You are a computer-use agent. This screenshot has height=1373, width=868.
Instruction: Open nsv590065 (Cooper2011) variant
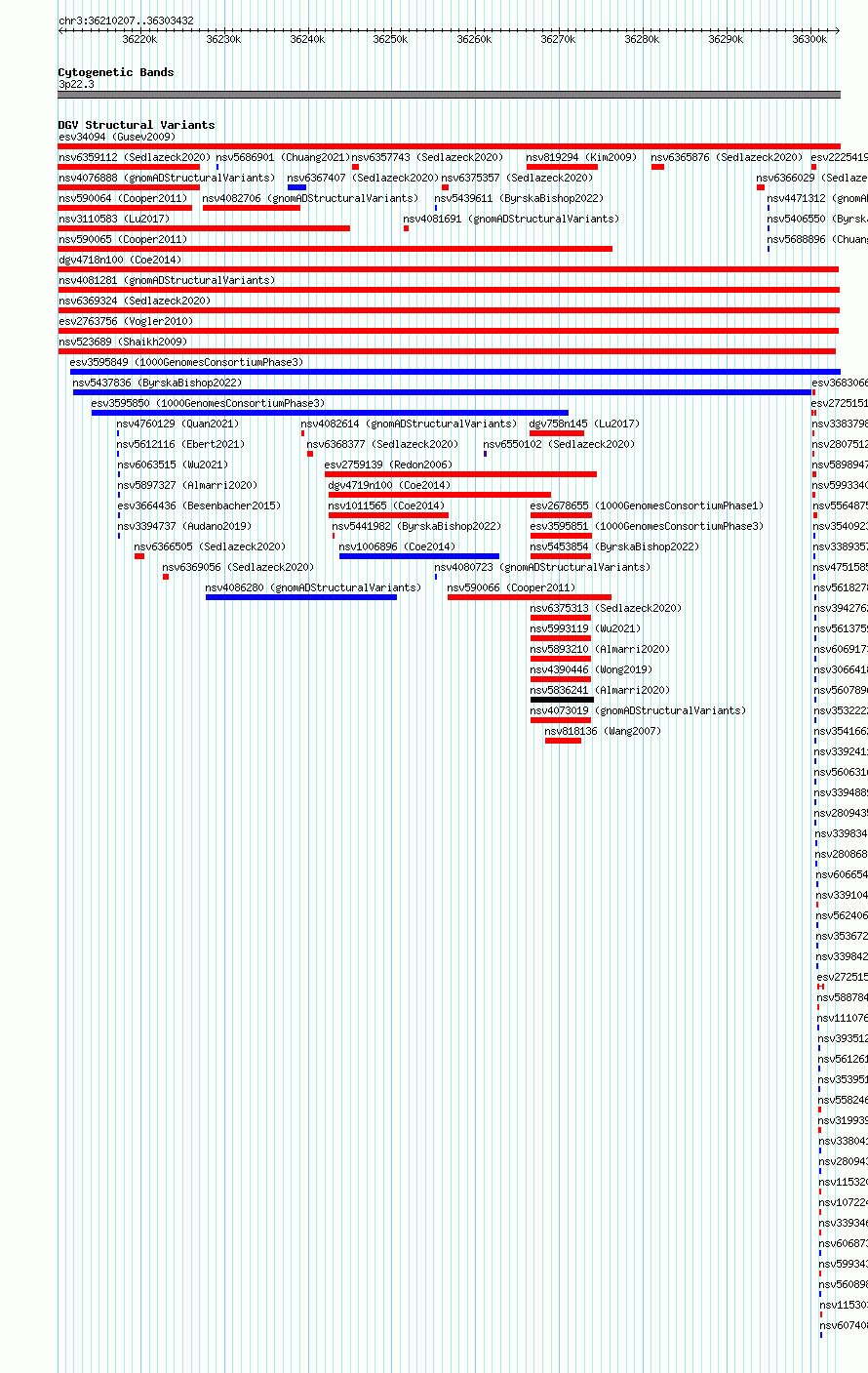pyautogui.click(x=123, y=239)
